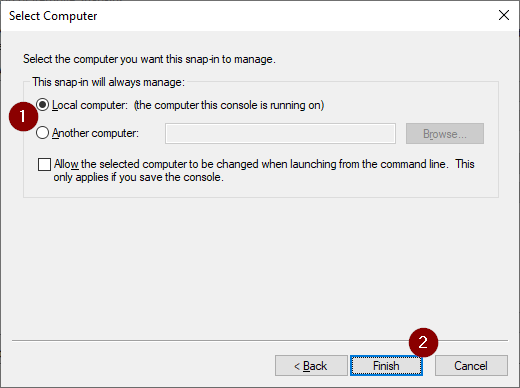520x388 pixels.
Task: Click "(the computer this console is running on)" text
Action: [x=229, y=105]
